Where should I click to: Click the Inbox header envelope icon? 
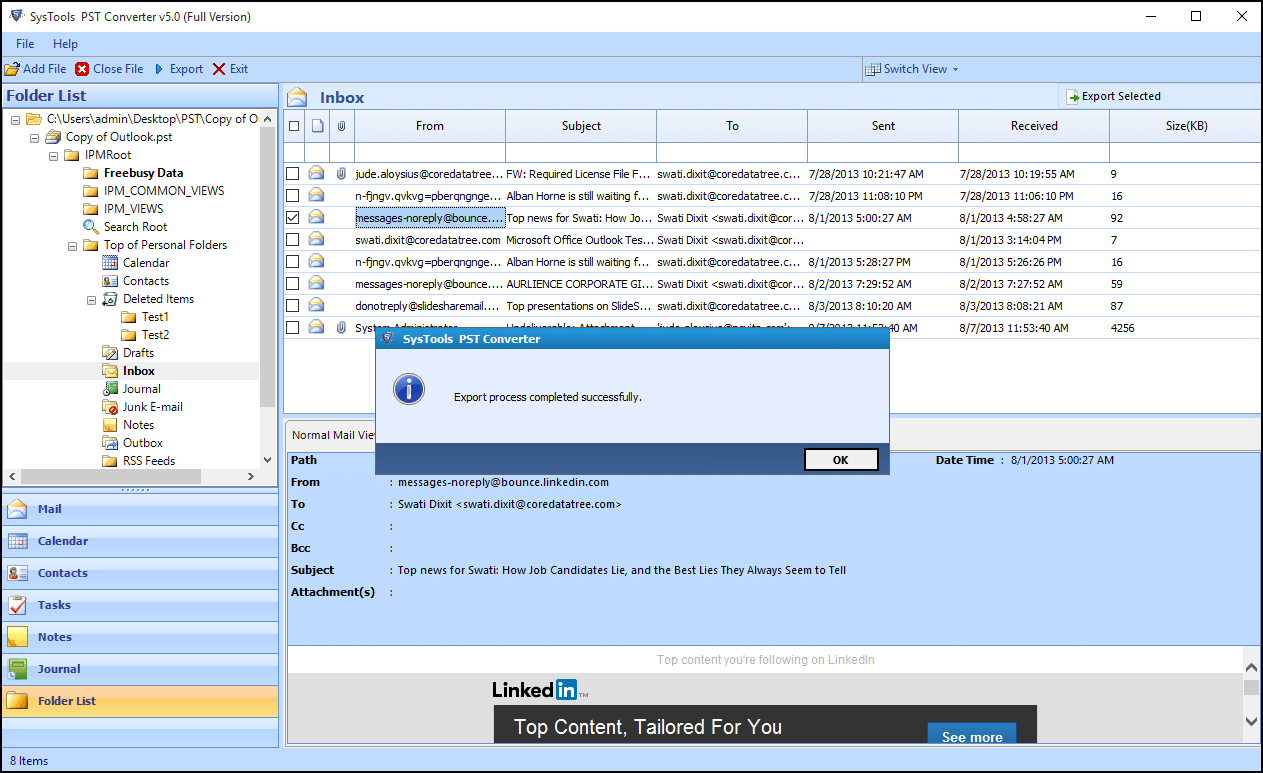[297, 97]
